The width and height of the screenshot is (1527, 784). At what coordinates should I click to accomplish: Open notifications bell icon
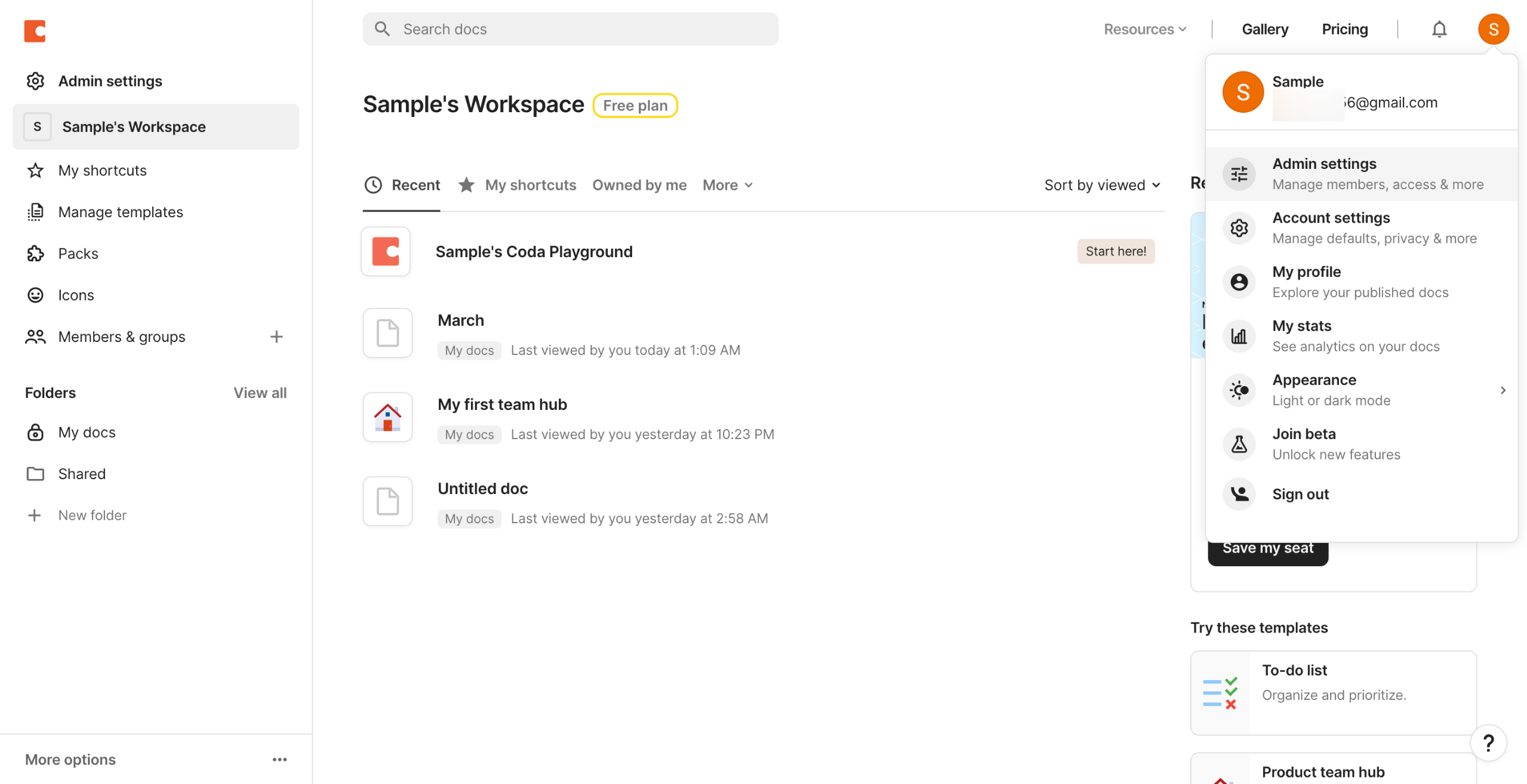tap(1439, 29)
